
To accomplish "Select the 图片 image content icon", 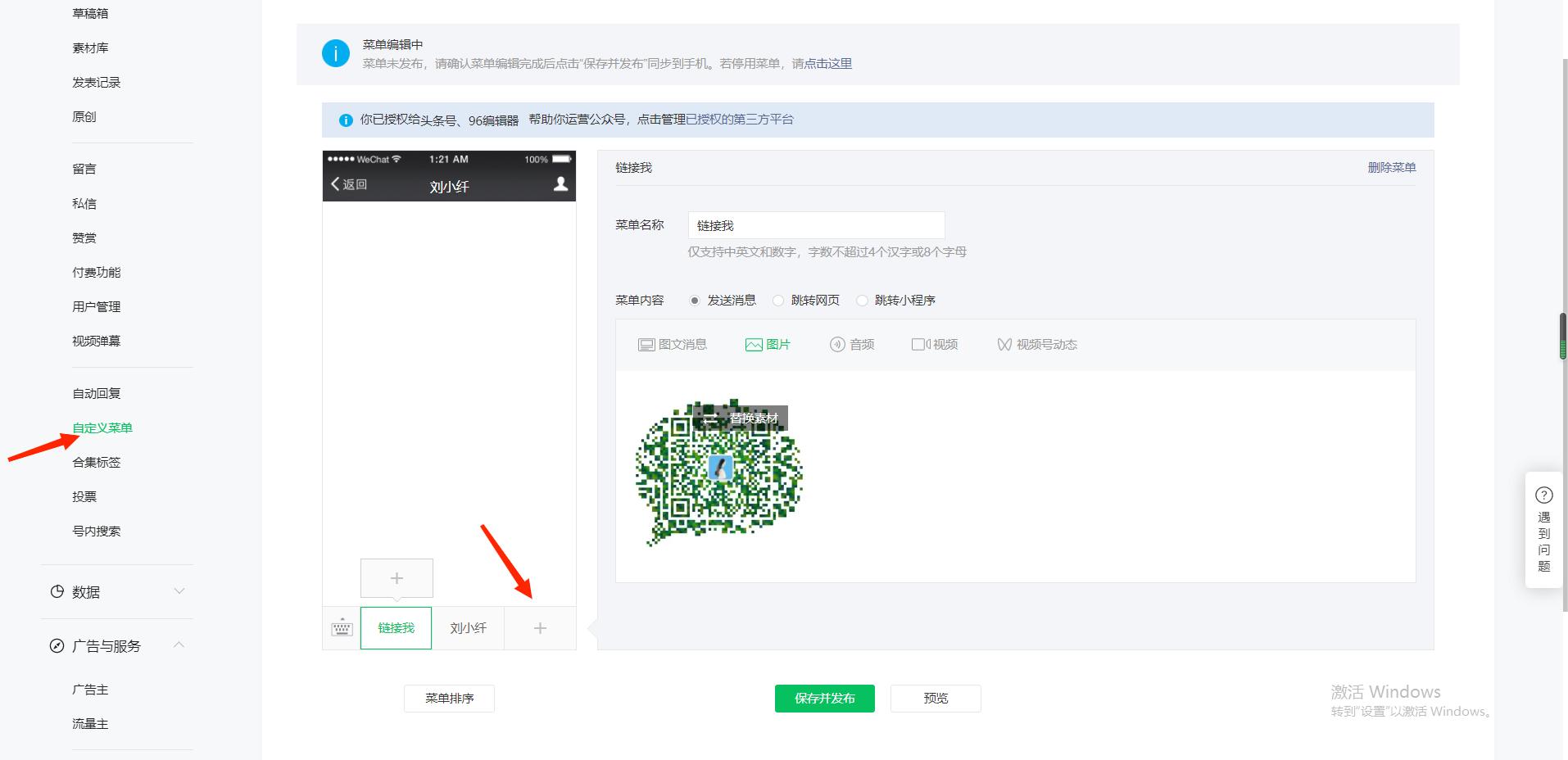I will point(753,344).
